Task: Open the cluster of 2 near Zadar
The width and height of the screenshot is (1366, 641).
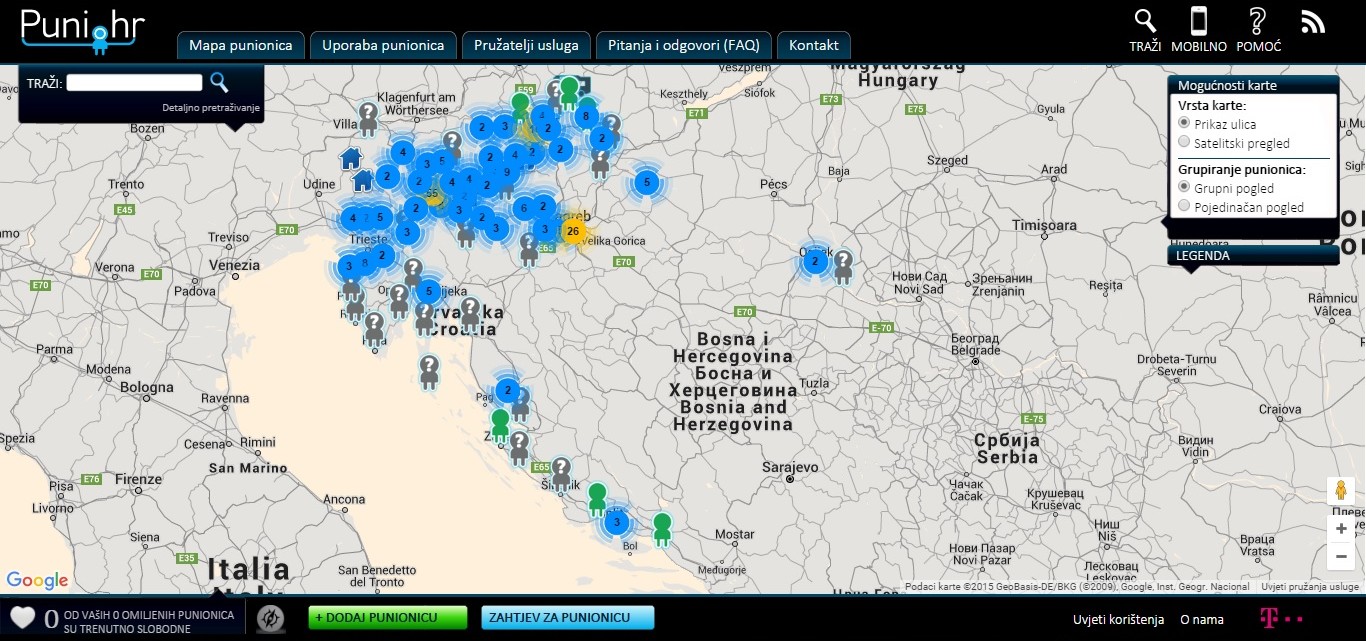Action: 508,390
